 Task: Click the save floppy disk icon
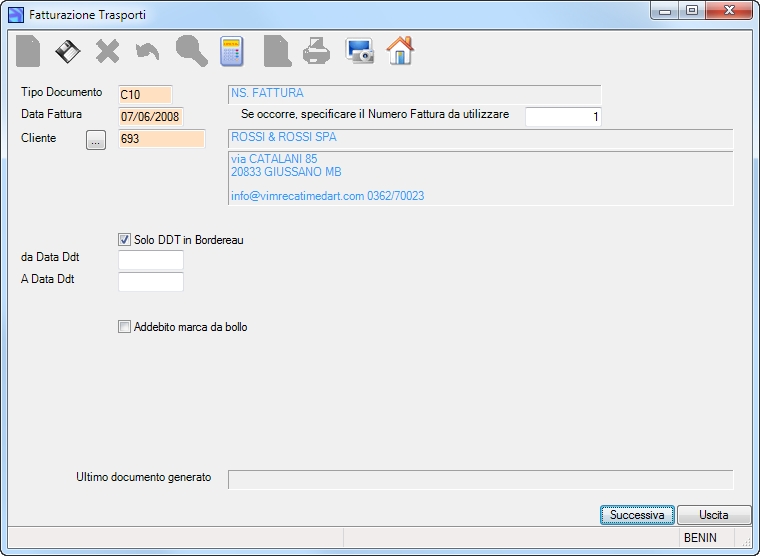(x=67, y=51)
